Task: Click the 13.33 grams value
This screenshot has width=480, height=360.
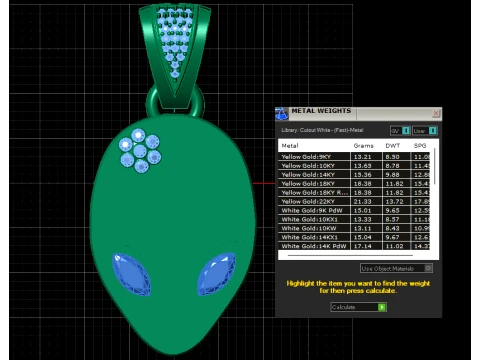Action: 362,220
